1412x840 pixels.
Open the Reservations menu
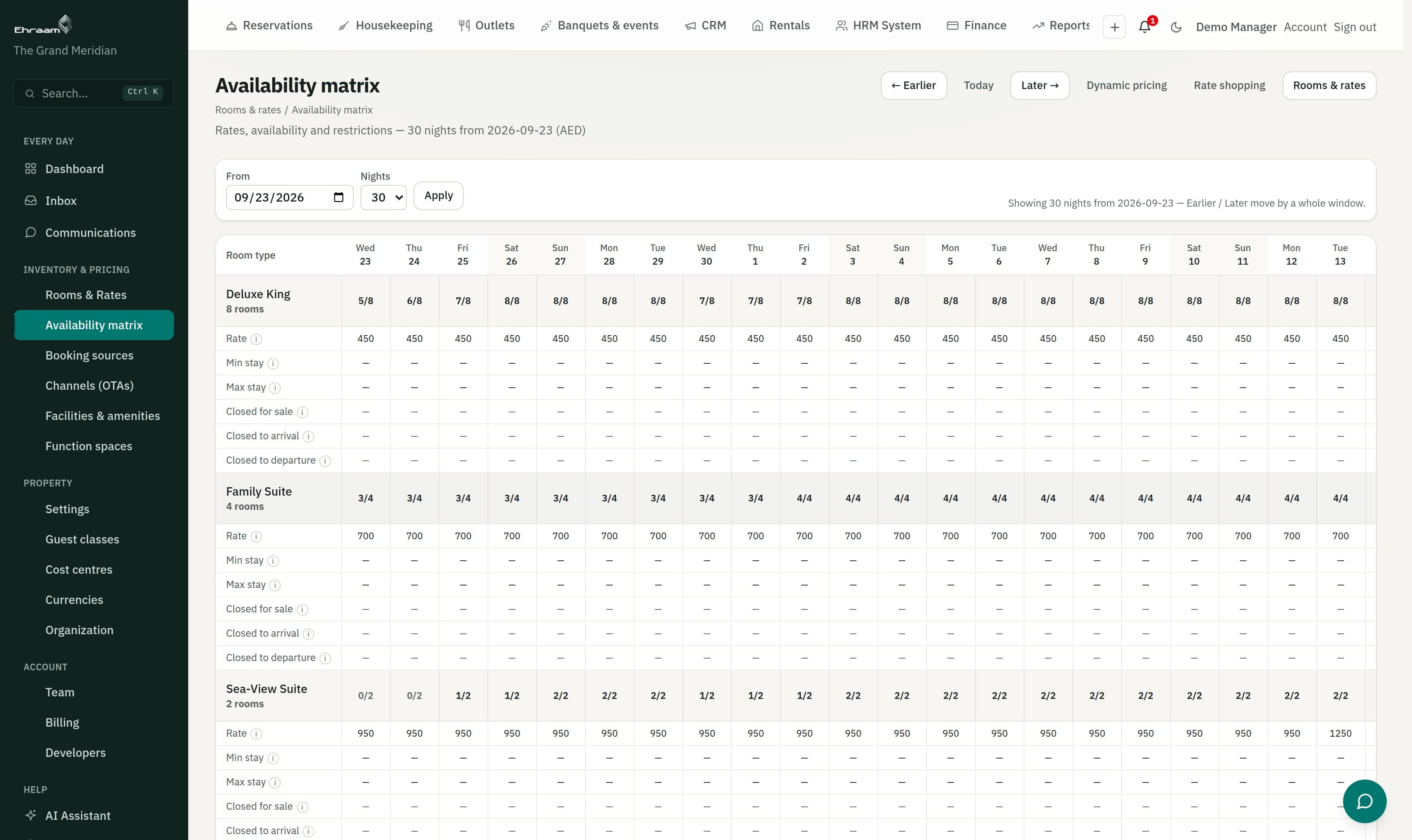[x=270, y=26]
